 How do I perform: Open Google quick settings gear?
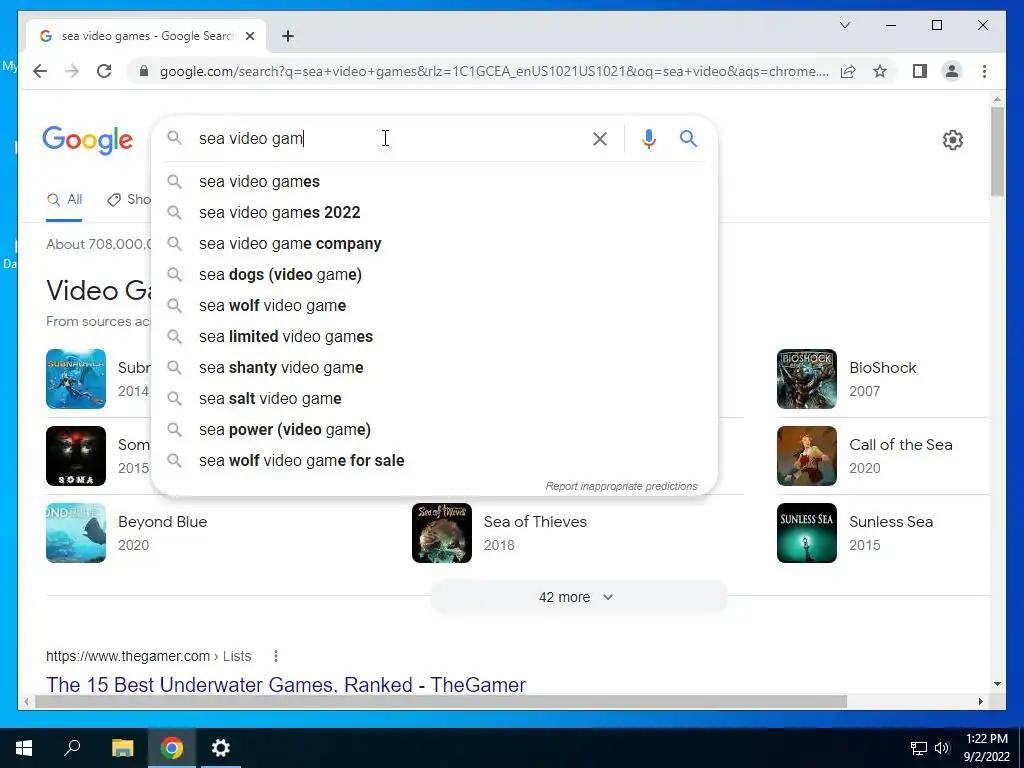(x=952, y=140)
